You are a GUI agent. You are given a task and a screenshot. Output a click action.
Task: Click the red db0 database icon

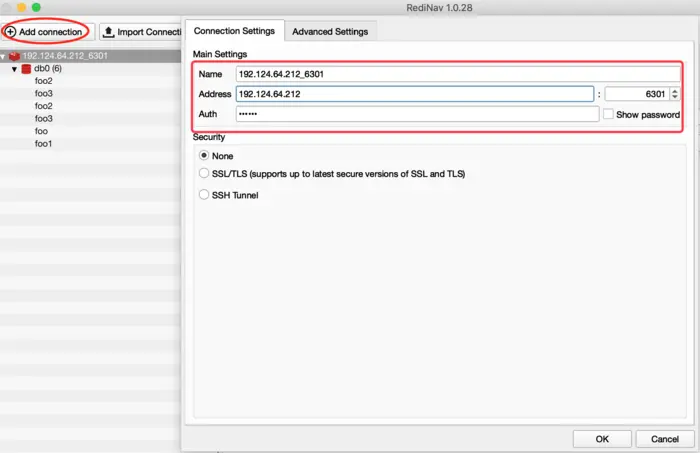point(26,69)
